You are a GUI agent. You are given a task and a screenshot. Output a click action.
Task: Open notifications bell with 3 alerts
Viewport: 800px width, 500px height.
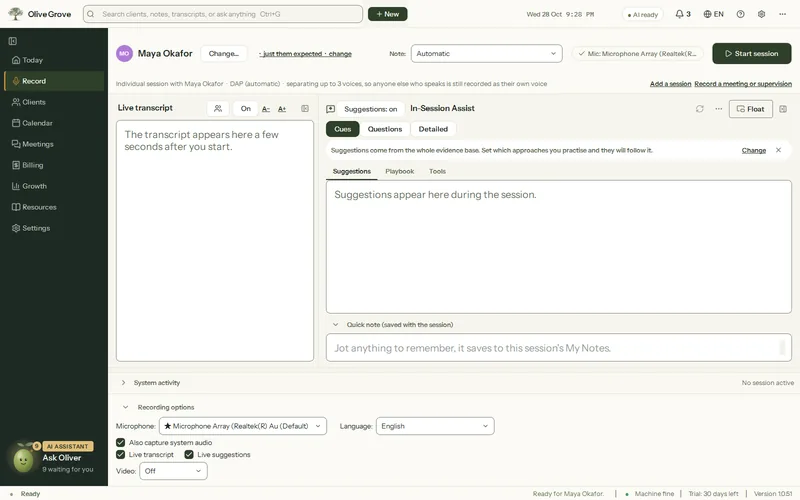[683, 14]
